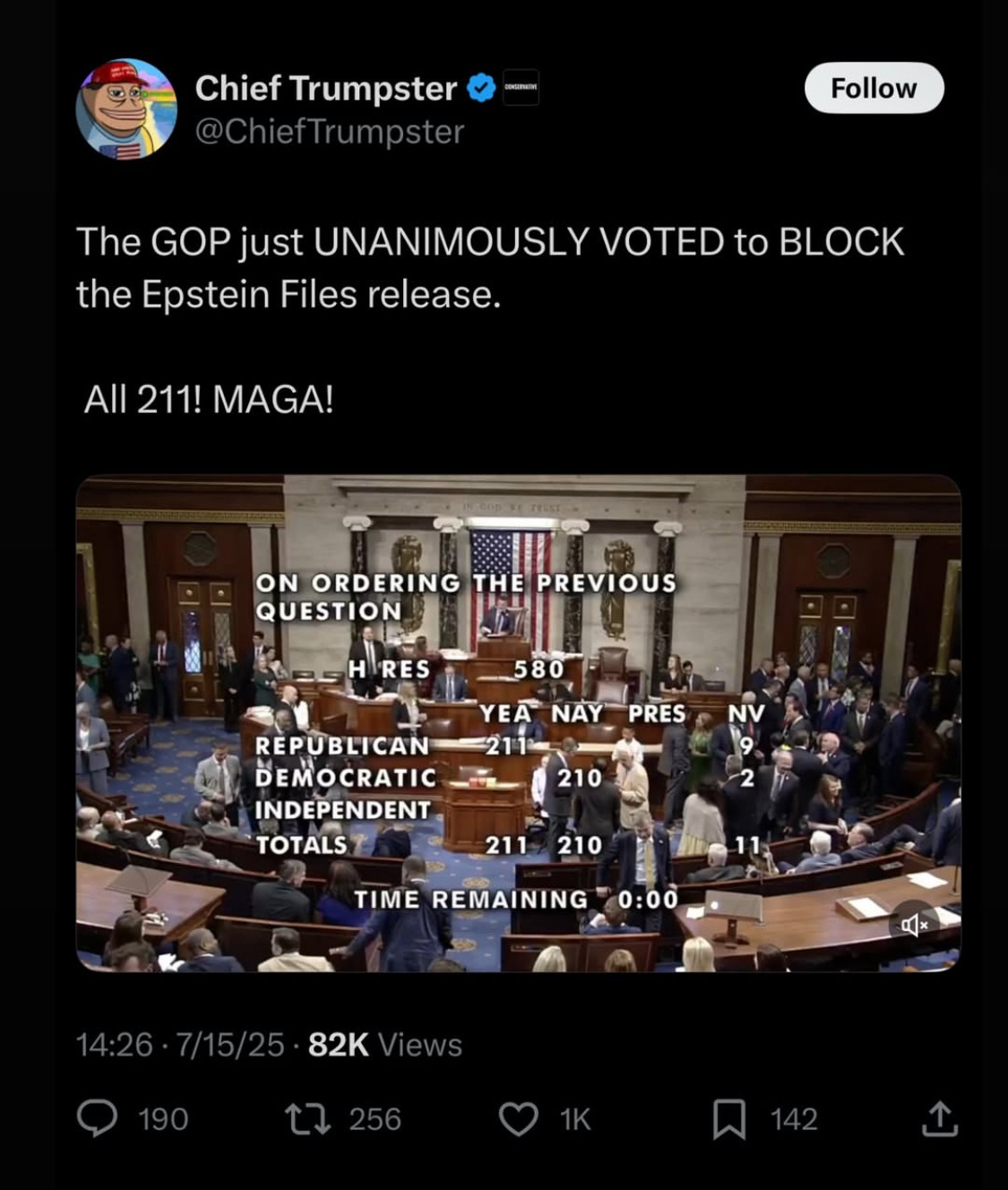Image resolution: width=1008 pixels, height=1190 pixels.
Task: Click the 190 replies count
Action: point(163,1119)
